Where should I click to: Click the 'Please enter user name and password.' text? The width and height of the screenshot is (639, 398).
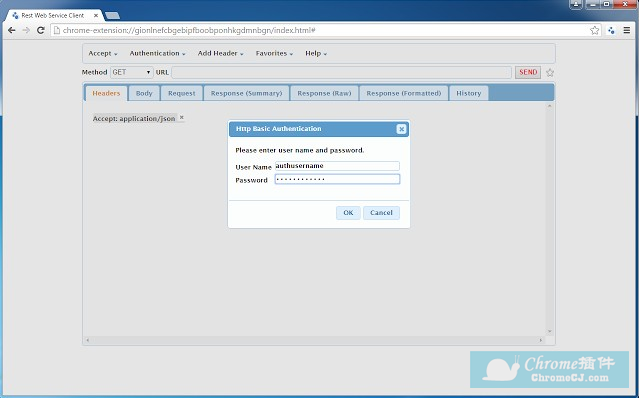[x=300, y=150]
